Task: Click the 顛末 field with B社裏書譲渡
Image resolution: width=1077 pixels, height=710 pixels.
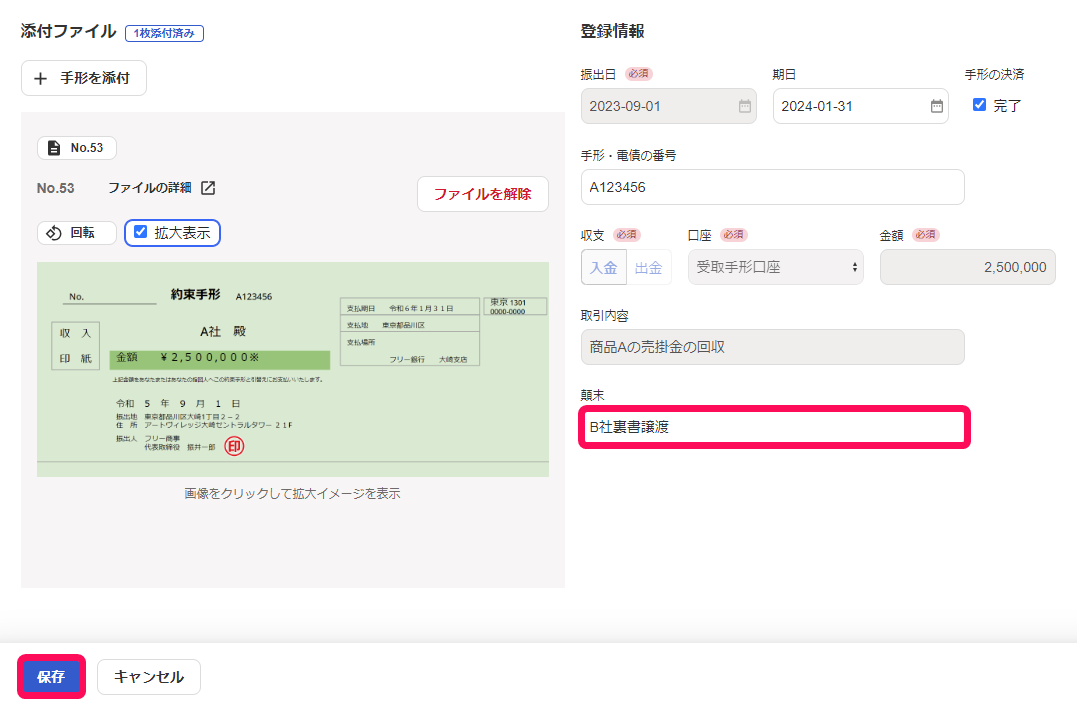Action: click(774, 427)
